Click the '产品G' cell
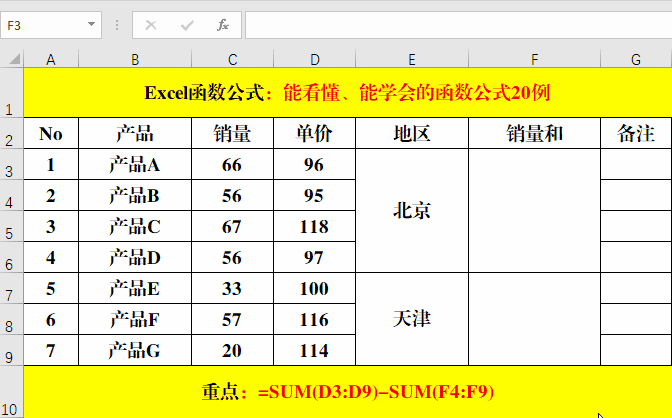Image resolution: width=672 pixels, height=418 pixels. click(135, 350)
